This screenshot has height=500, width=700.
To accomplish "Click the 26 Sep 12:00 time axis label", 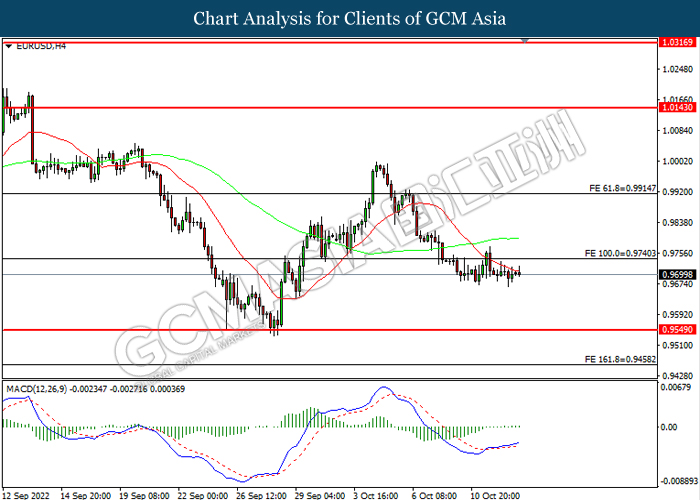I will click(261, 496).
